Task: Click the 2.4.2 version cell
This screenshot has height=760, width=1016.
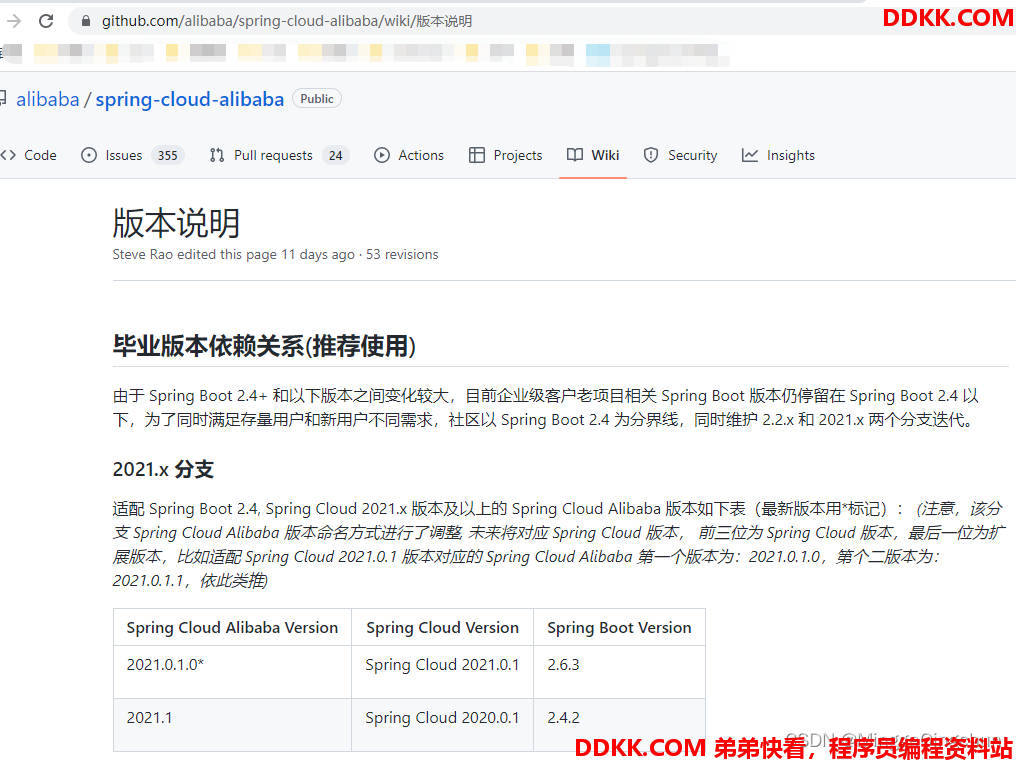Action: (x=619, y=724)
